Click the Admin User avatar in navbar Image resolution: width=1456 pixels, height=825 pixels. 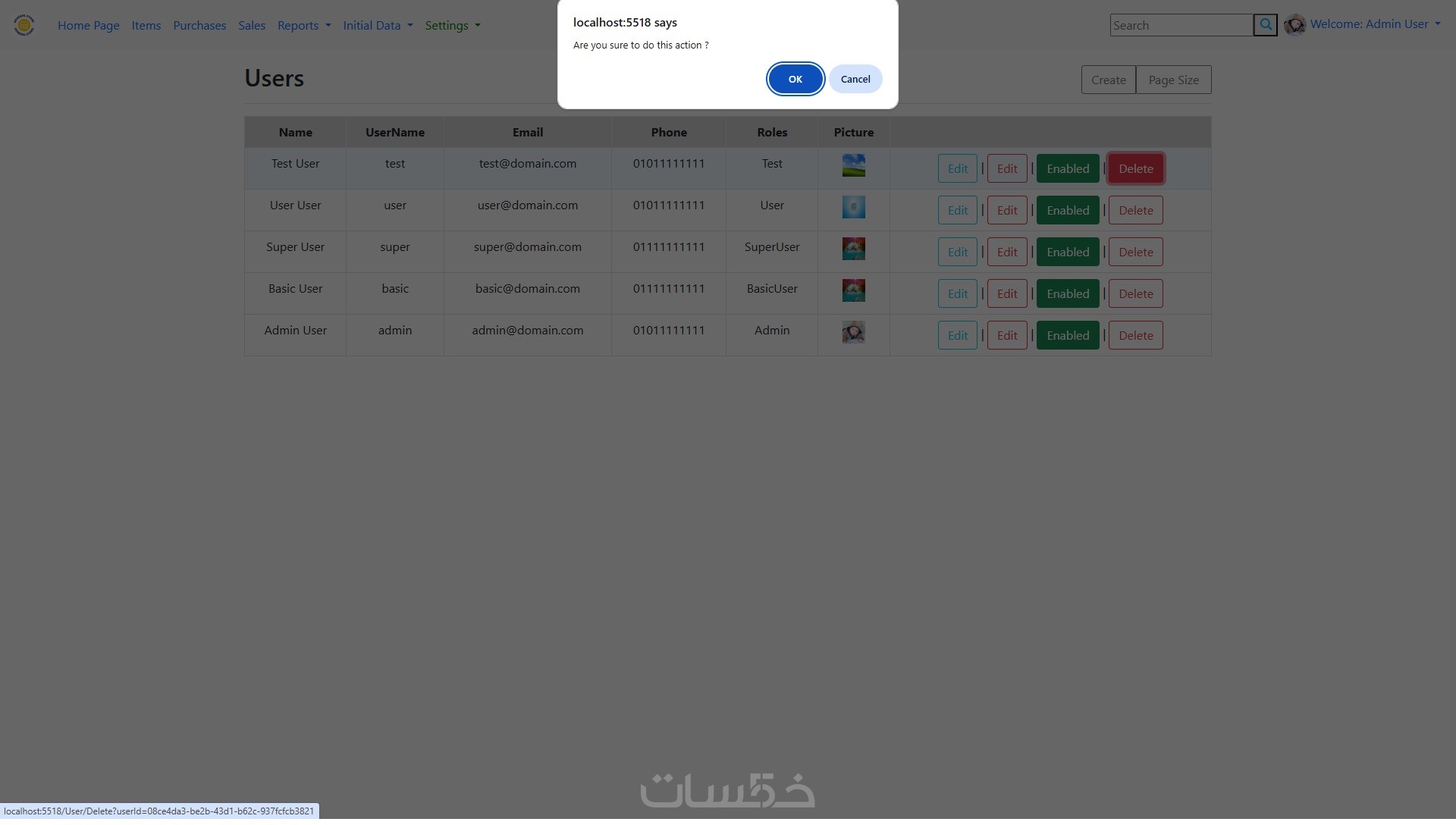1294,25
